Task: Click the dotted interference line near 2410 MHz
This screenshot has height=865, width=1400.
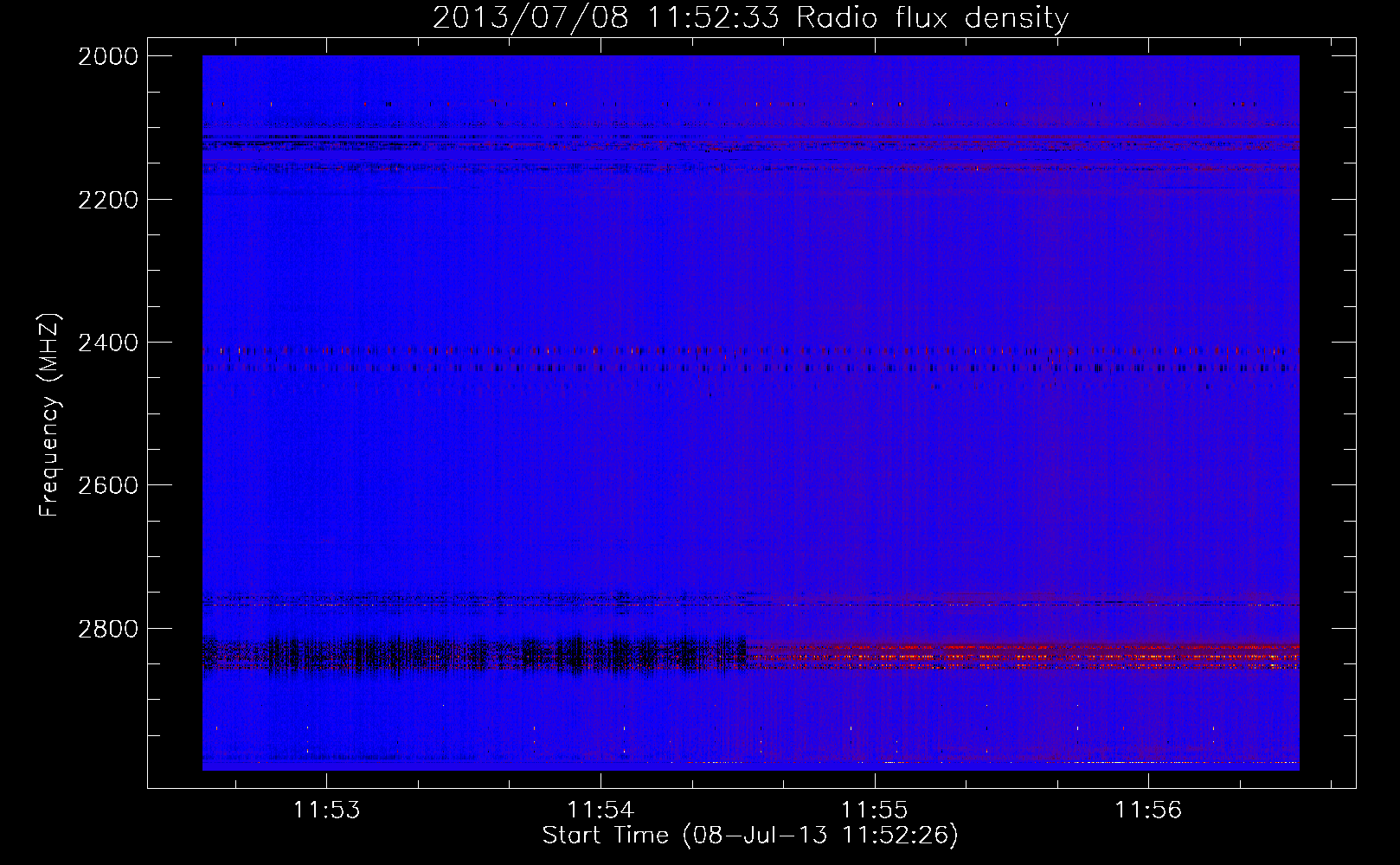Action: [751, 351]
